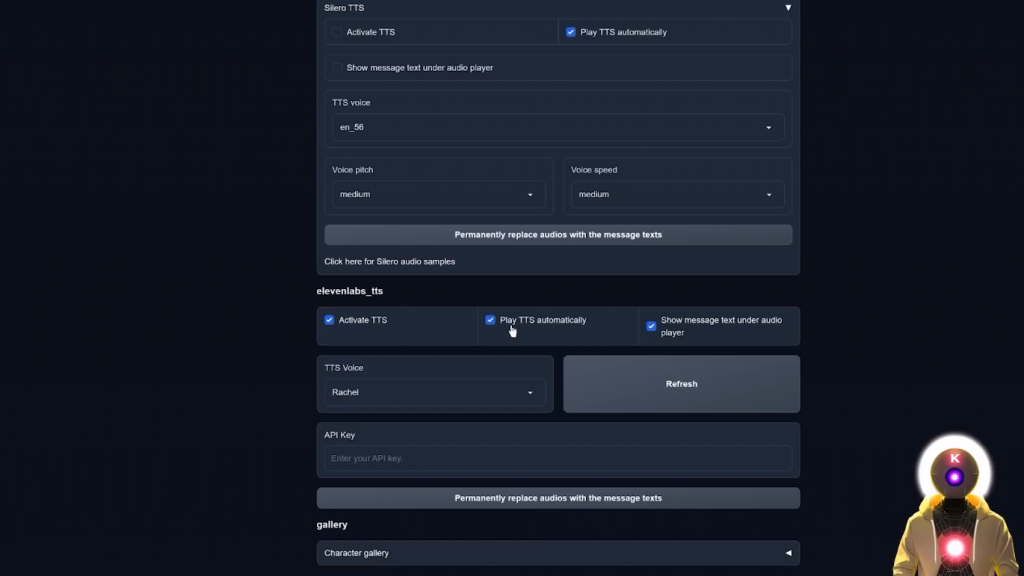Click the elevenlabs_tts heading text
This screenshot has width=1024, height=576.
(x=349, y=291)
